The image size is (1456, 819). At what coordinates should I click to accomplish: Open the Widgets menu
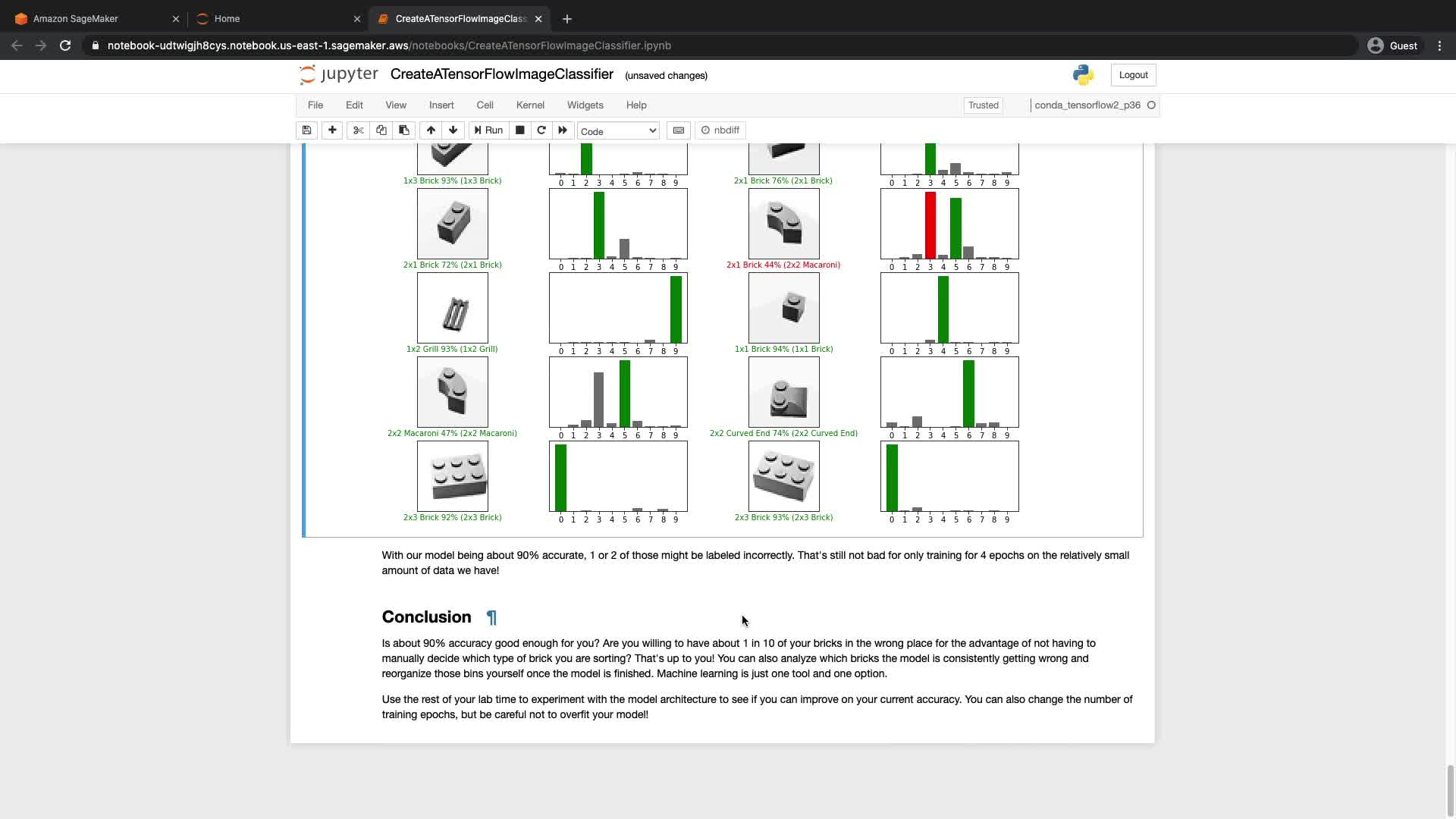click(585, 105)
